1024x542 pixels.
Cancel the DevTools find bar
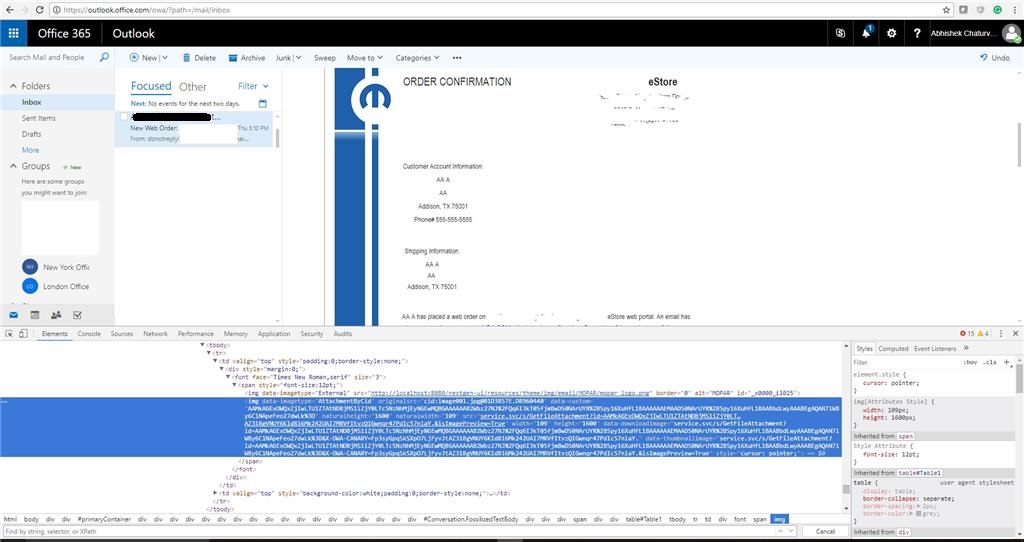coord(825,531)
